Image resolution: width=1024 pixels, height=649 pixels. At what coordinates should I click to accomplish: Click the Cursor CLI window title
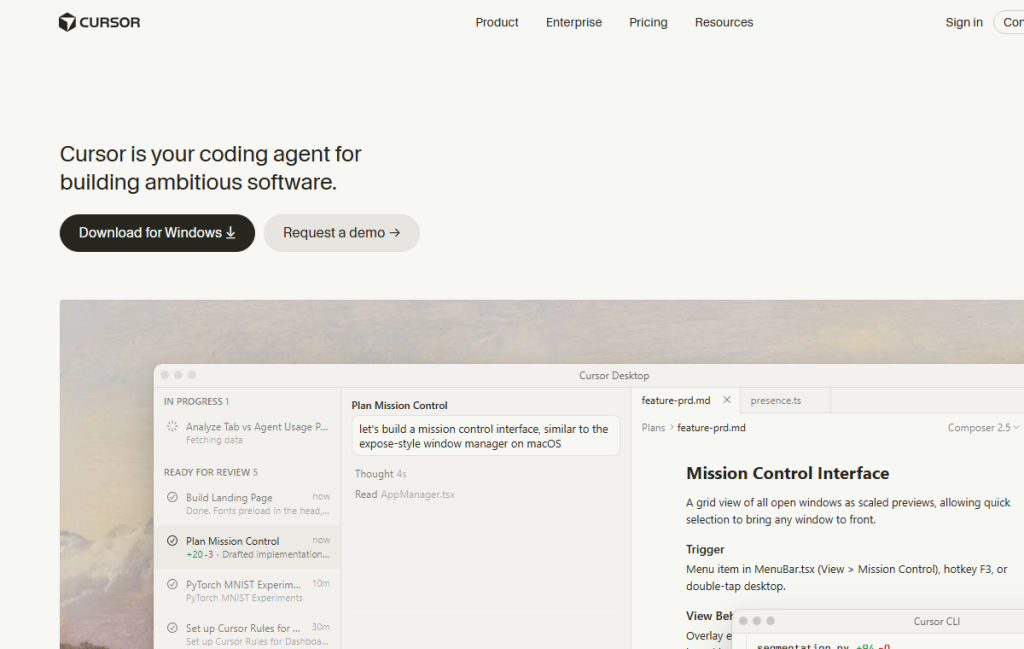click(x=936, y=621)
